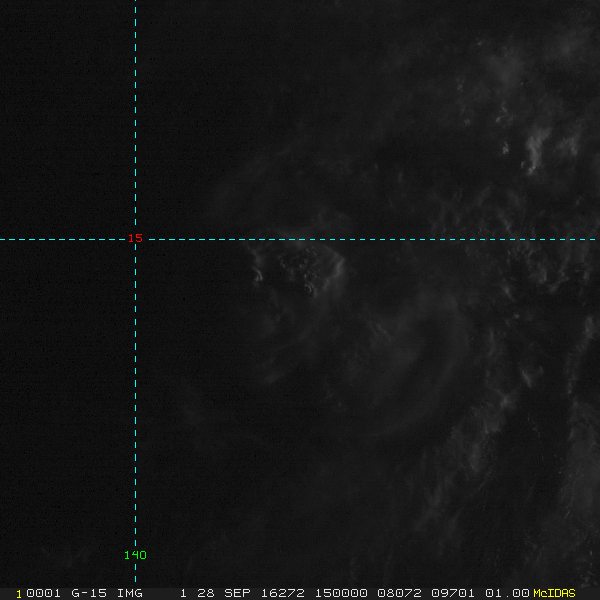Click the yellow McIDAS label
Image resolution: width=600 pixels, height=600 pixels.
[x=554, y=593]
